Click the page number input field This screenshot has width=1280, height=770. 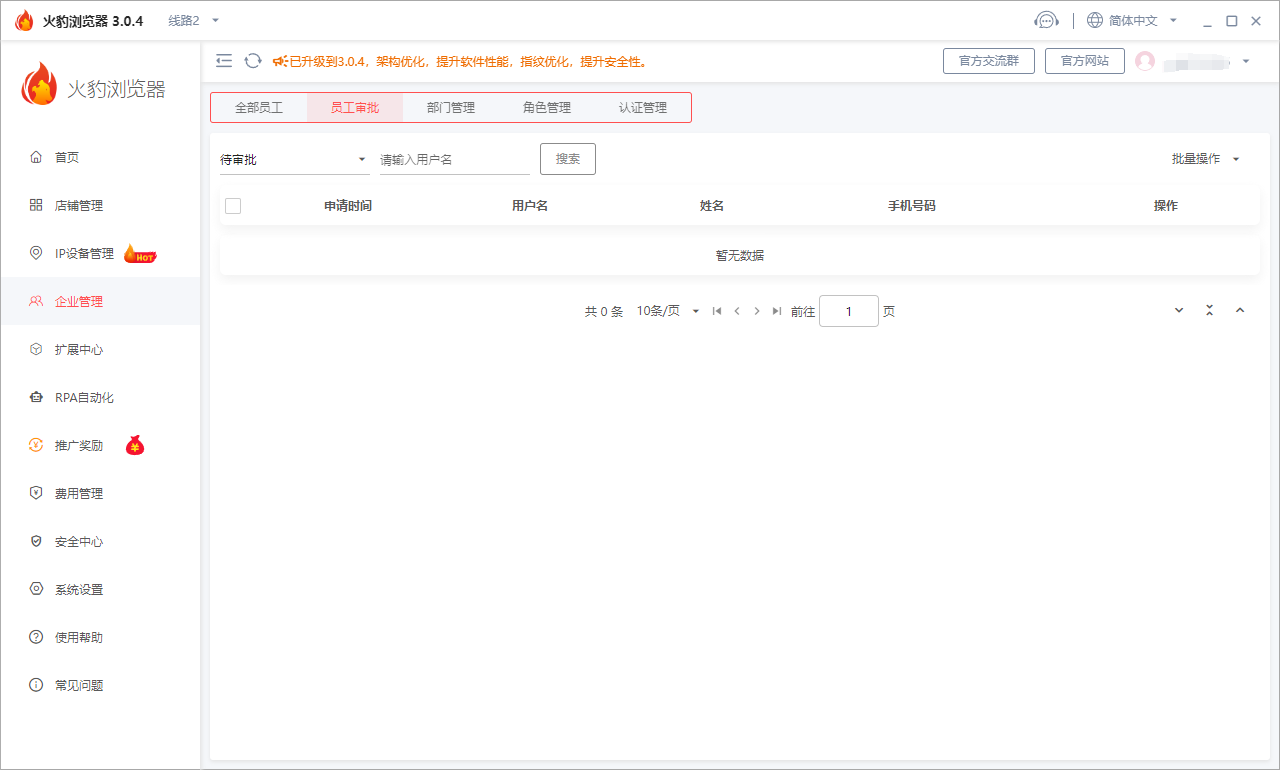point(848,311)
